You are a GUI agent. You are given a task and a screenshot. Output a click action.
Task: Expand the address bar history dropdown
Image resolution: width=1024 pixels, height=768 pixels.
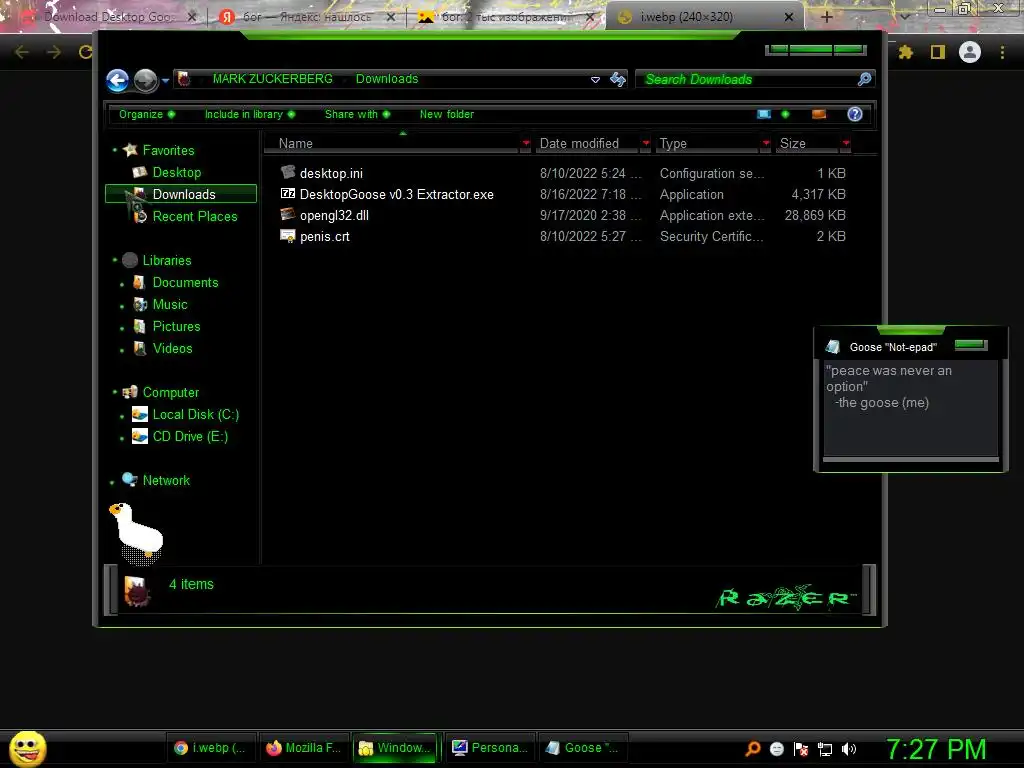coord(595,80)
